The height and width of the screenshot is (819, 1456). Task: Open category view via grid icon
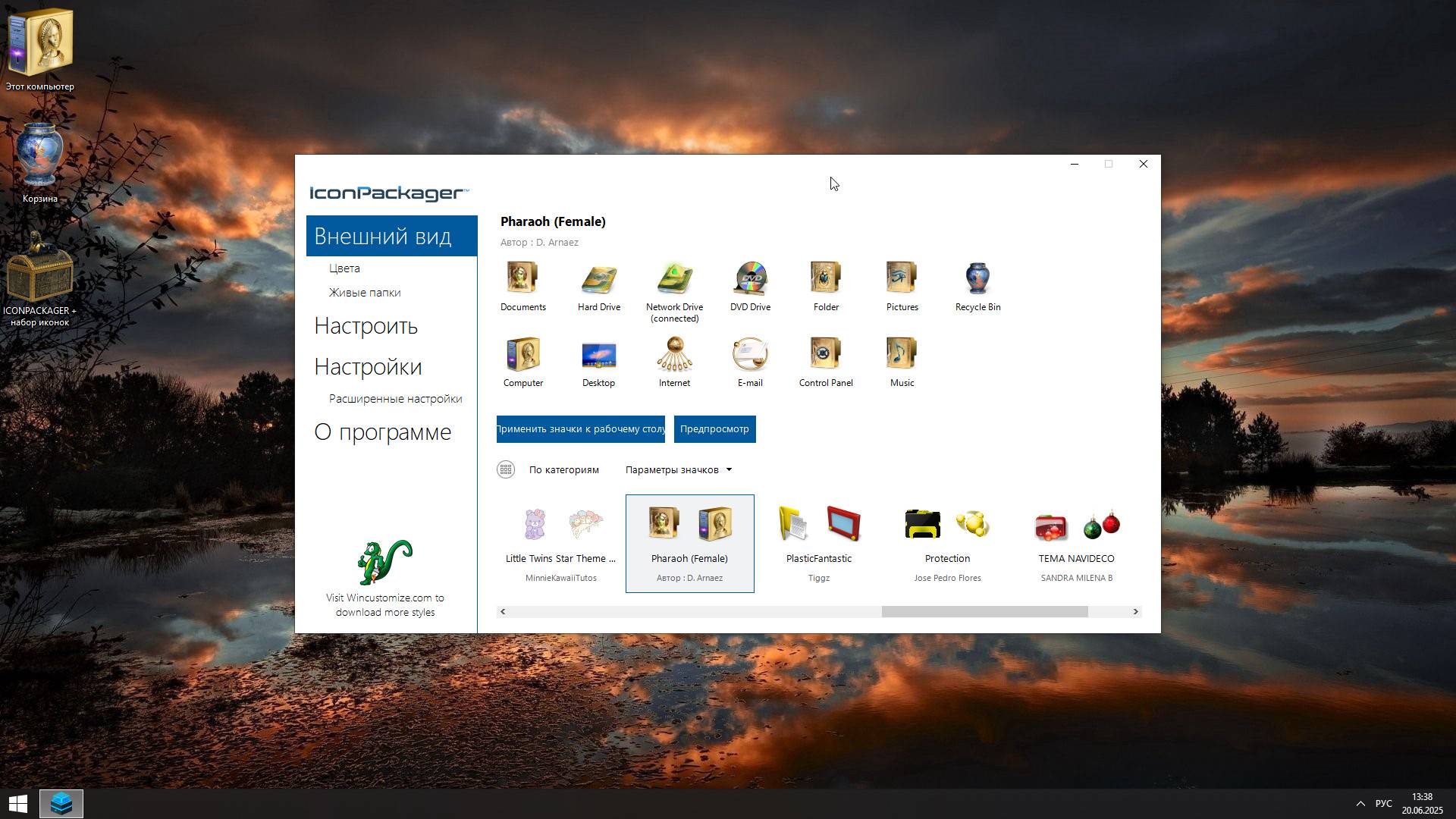click(505, 469)
